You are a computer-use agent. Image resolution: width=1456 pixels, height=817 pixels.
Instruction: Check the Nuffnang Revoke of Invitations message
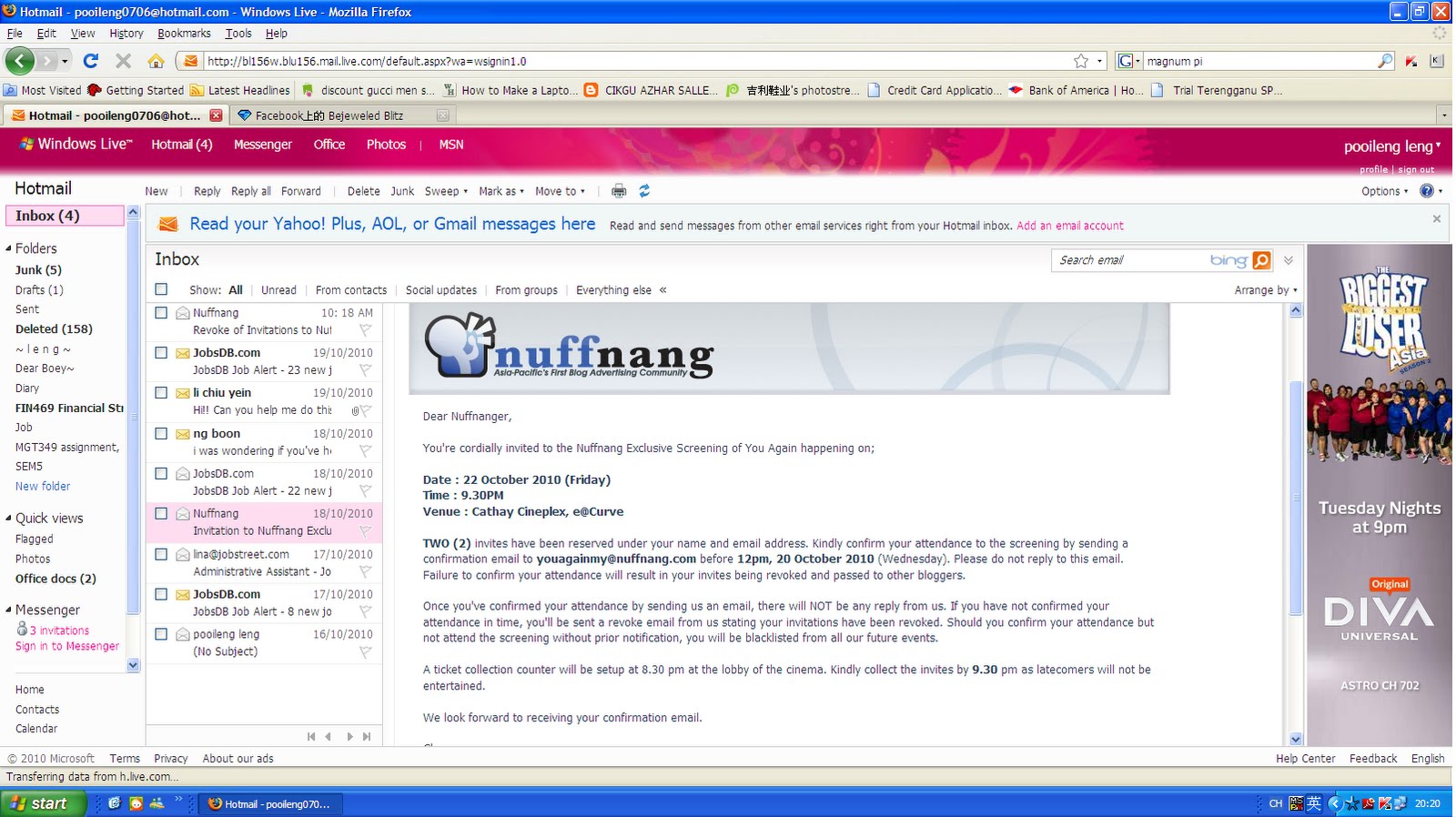(x=161, y=312)
